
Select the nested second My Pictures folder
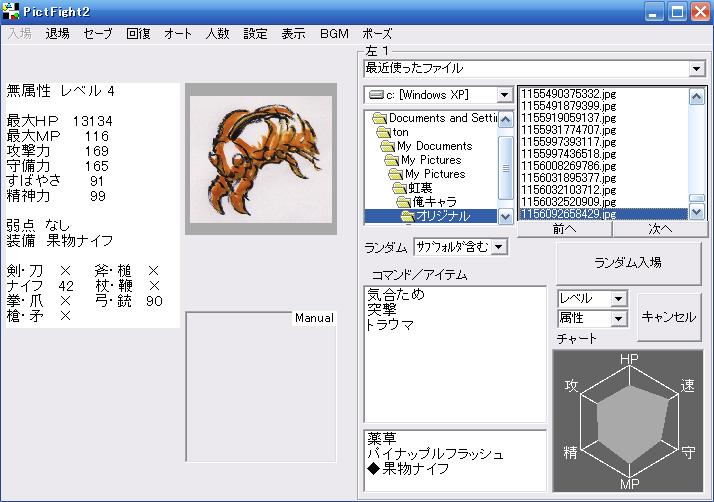[427, 174]
